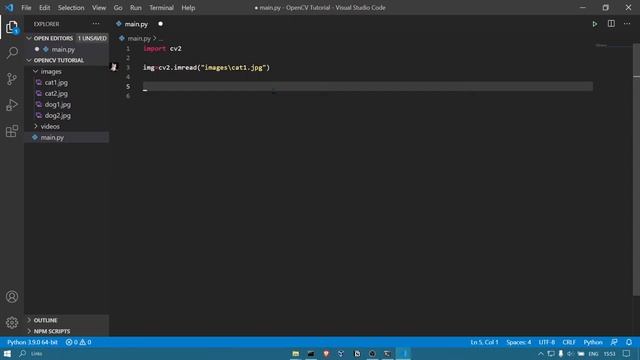Click the imread line of code
This screenshot has height=360, width=640.
point(206,67)
